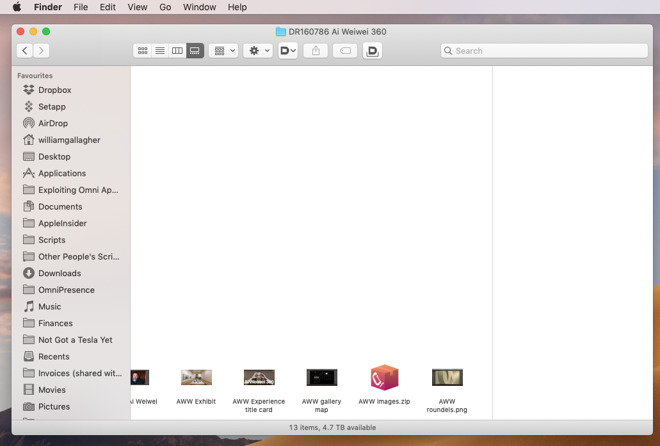The height and width of the screenshot is (446, 660).
Task: Select the AWW gallery map thumbnail
Action: pyautogui.click(x=322, y=377)
